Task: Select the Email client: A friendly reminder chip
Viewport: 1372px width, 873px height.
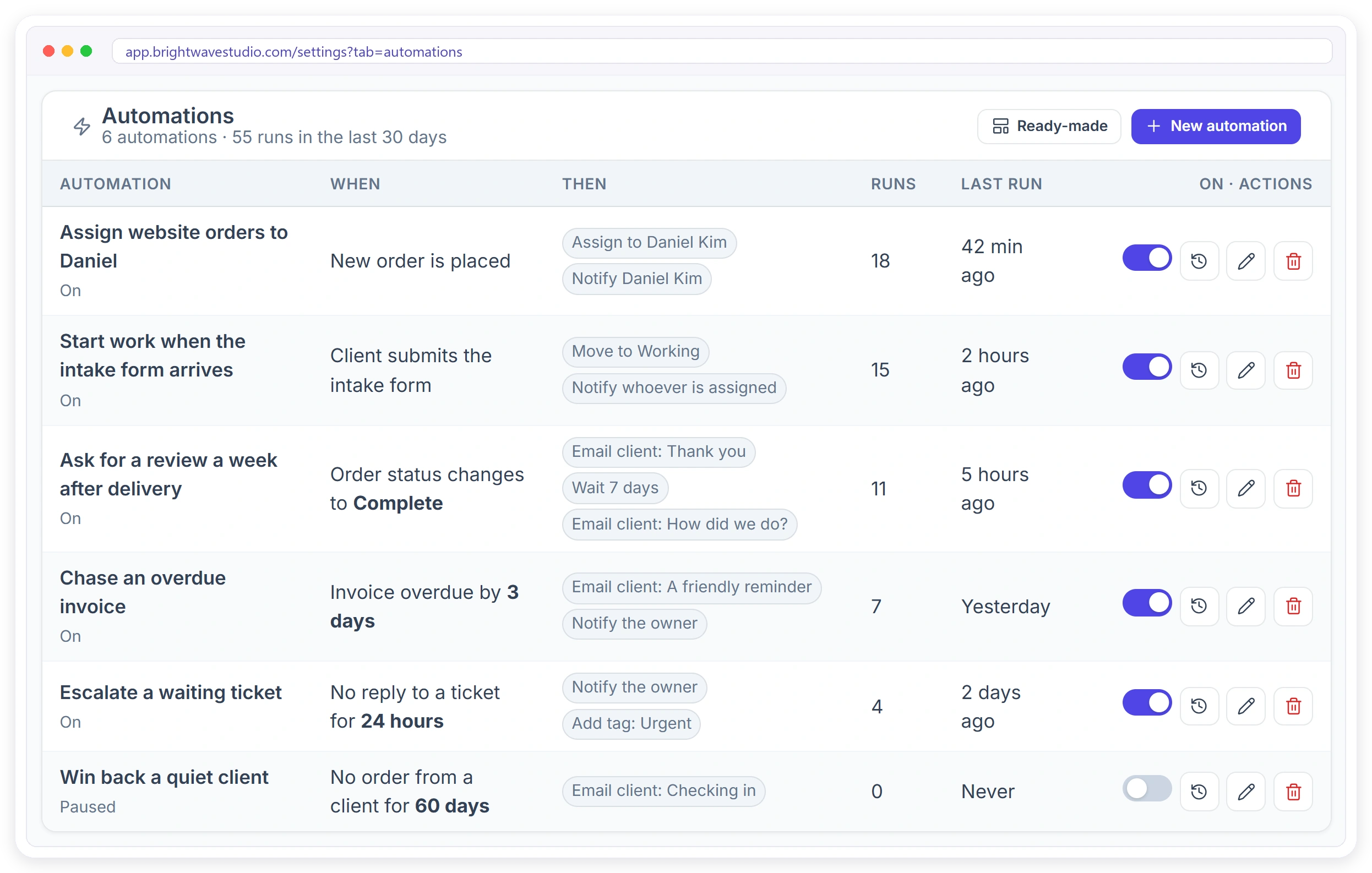Action: [x=691, y=587]
